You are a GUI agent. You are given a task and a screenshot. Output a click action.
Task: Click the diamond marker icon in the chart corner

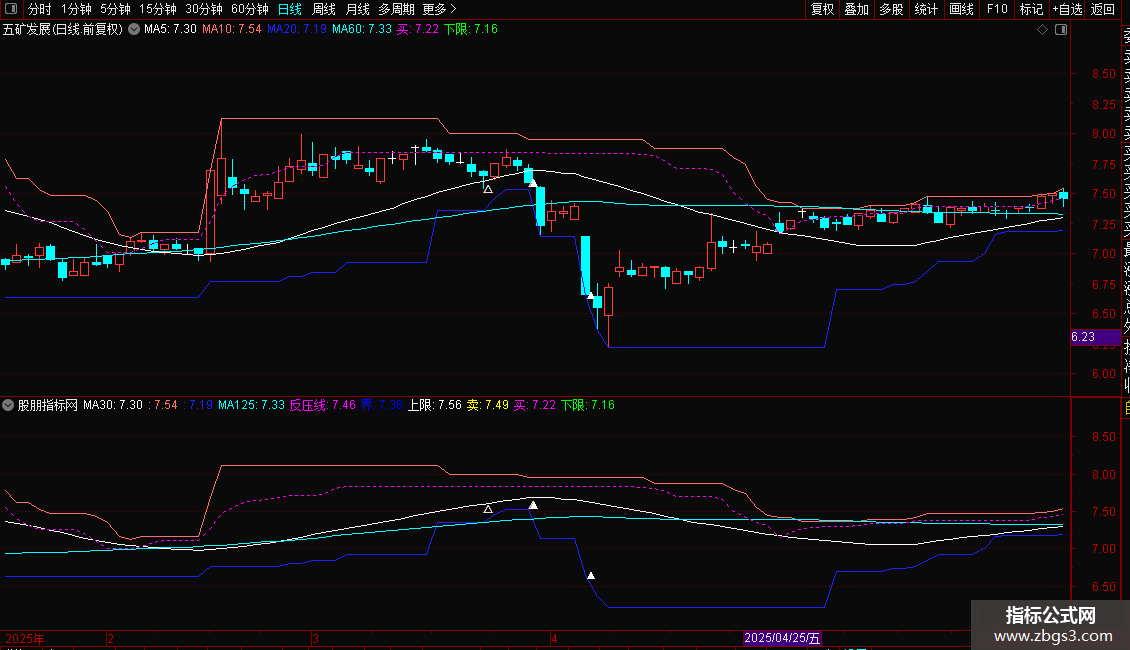[x=1042, y=30]
